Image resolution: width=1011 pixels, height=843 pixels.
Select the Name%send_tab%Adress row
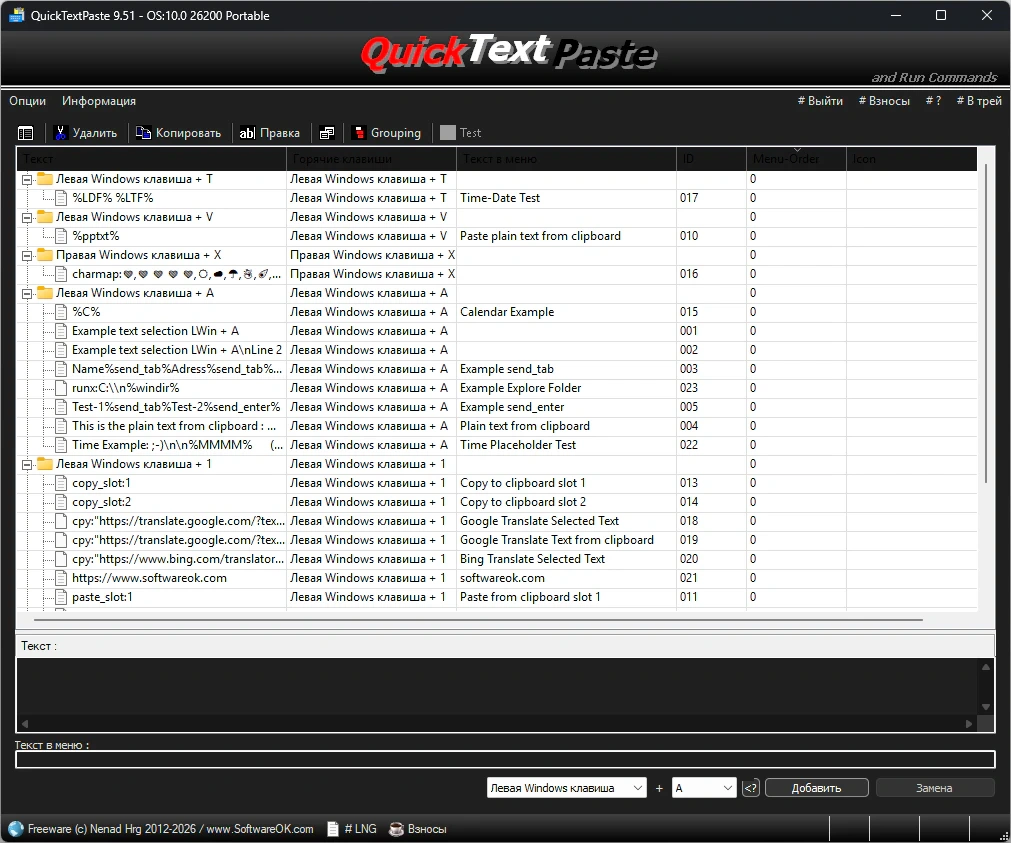pyautogui.click(x=496, y=369)
